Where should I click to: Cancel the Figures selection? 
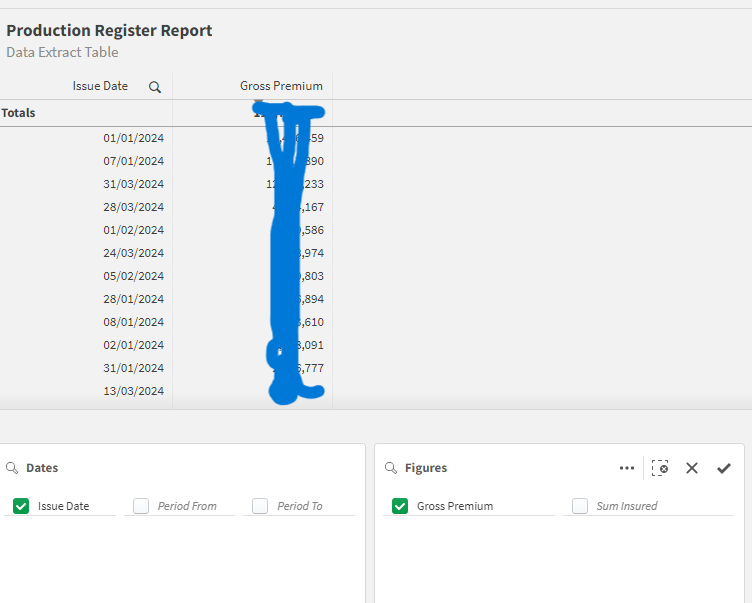[x=692, y=468]
